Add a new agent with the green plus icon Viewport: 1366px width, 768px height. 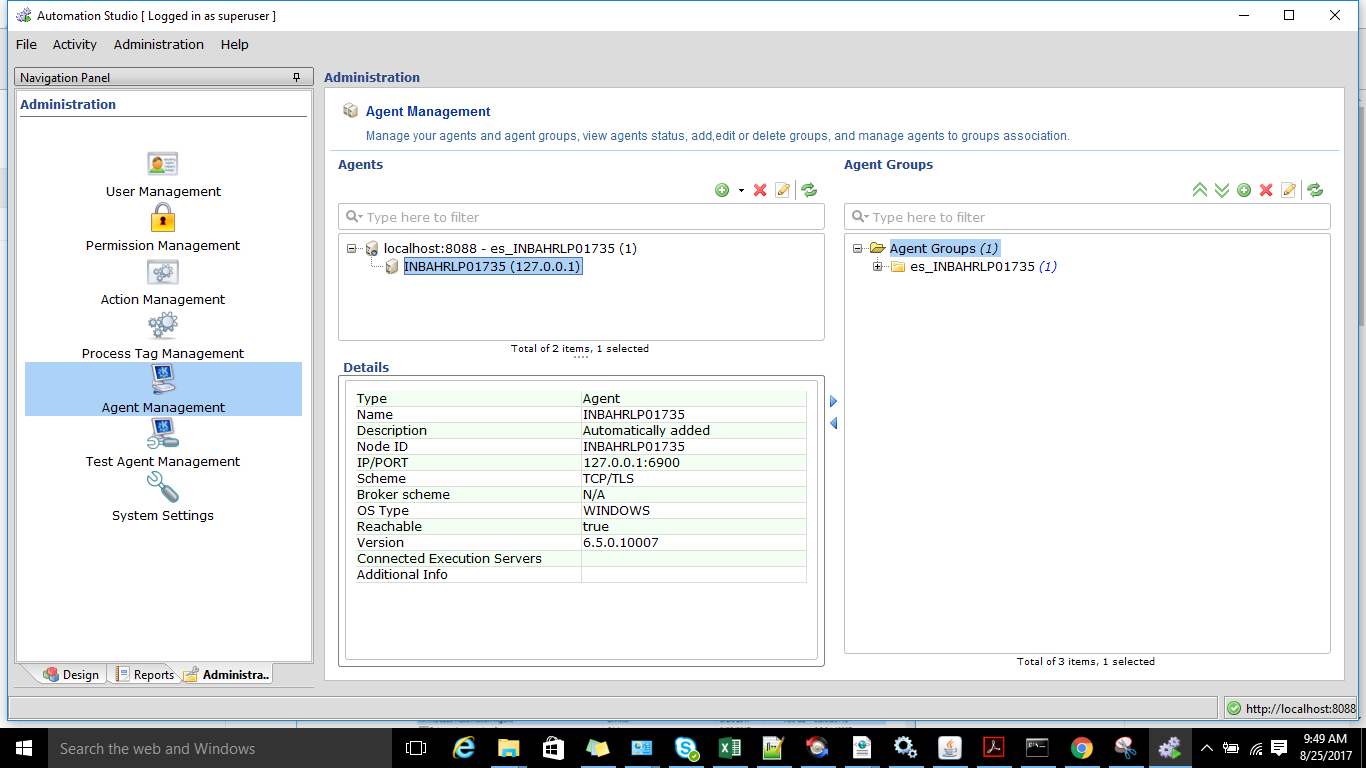pos(720,189)
